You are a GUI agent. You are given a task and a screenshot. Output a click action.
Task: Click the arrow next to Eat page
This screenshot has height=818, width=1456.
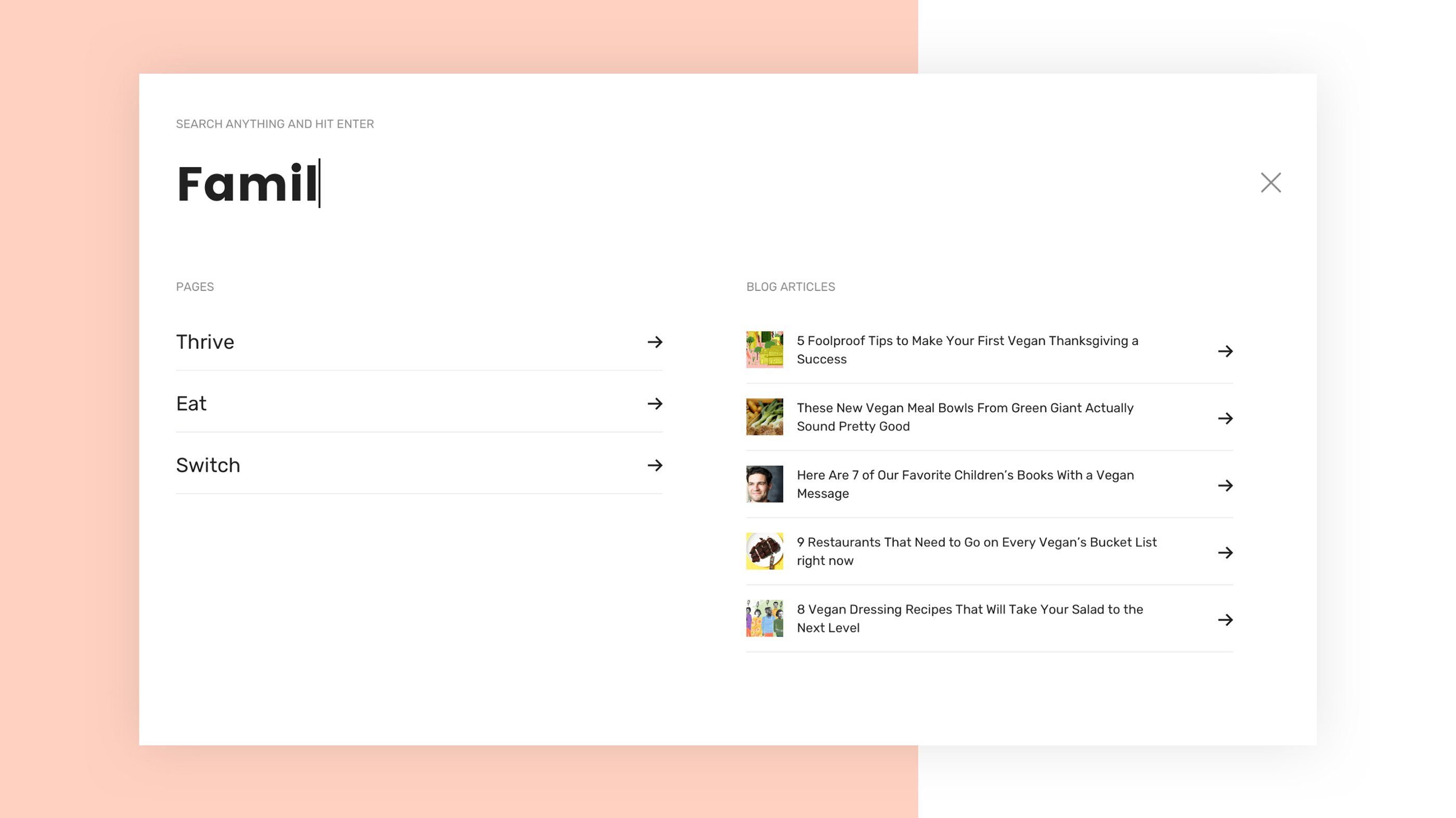pos(655,404)
